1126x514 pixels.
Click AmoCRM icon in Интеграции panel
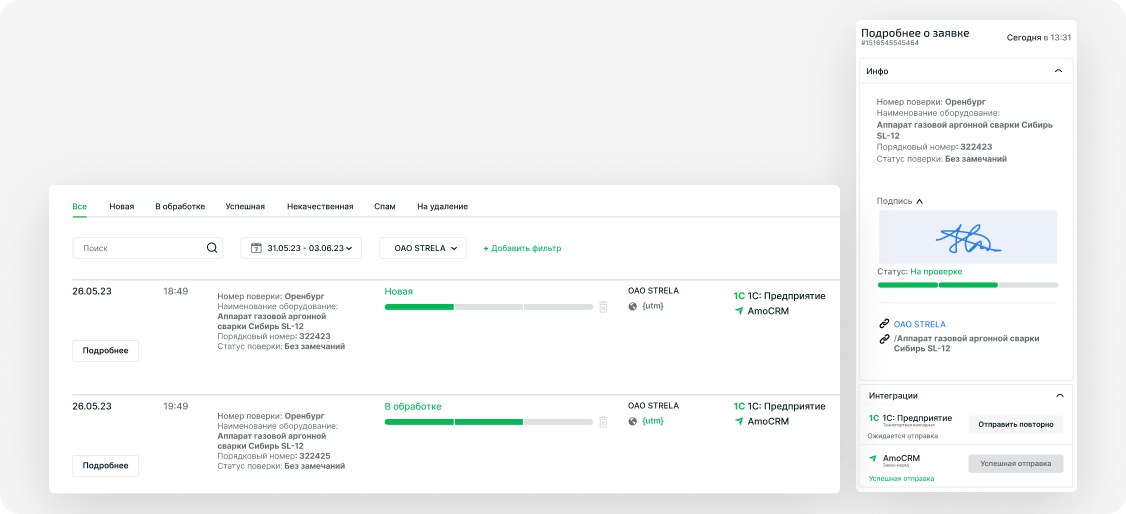(x=873, y=458)
